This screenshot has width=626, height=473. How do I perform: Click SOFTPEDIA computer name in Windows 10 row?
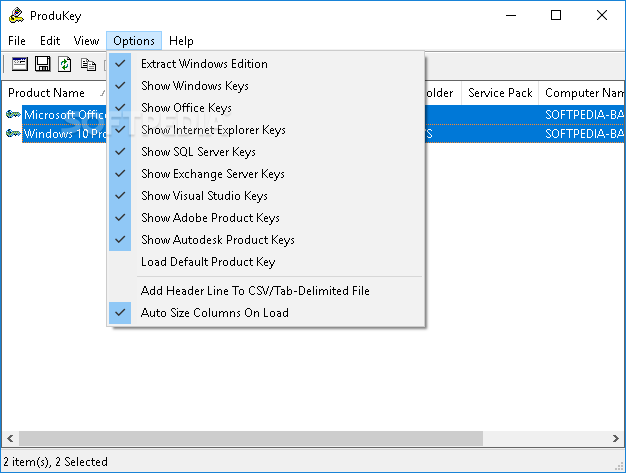click(584, 133)
